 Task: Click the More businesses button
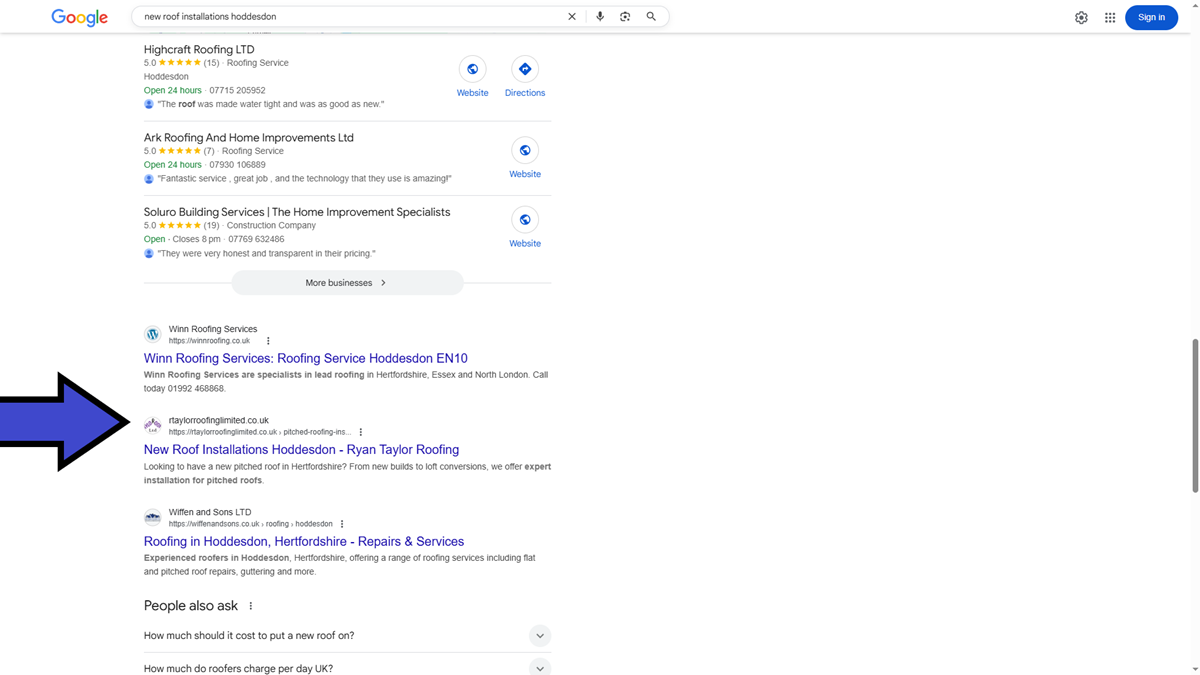pyautogui.click(x=347, y=283)
